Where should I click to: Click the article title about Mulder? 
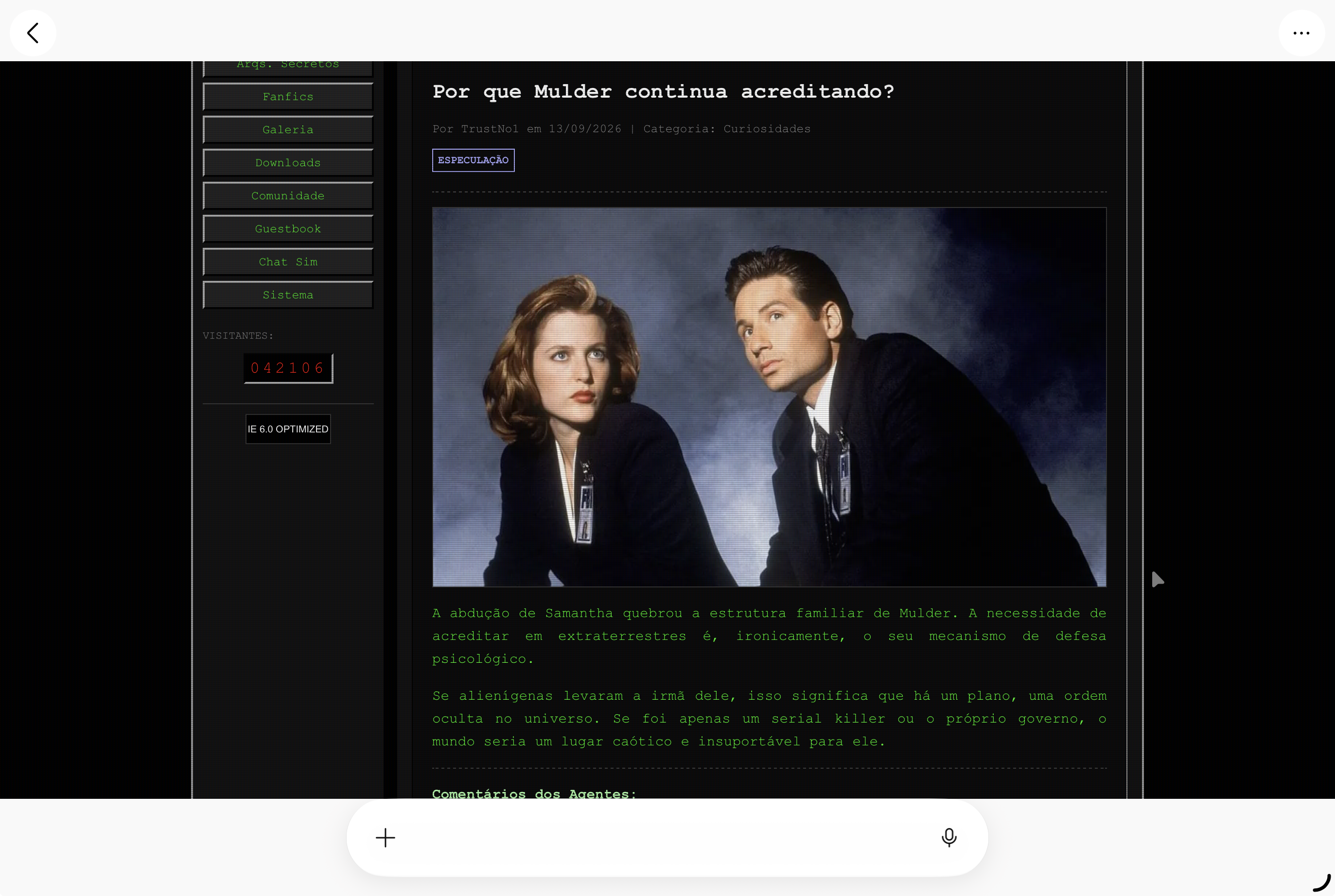coord(663,91)
